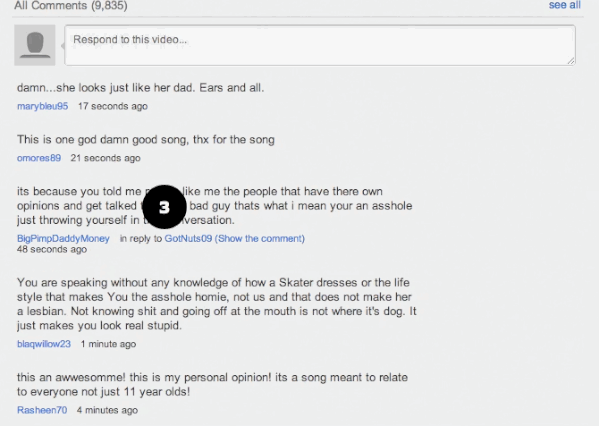This screenshot has height=426, width=599.
Task: Open omores89's user profile
Action: click(x=39, y=158)
